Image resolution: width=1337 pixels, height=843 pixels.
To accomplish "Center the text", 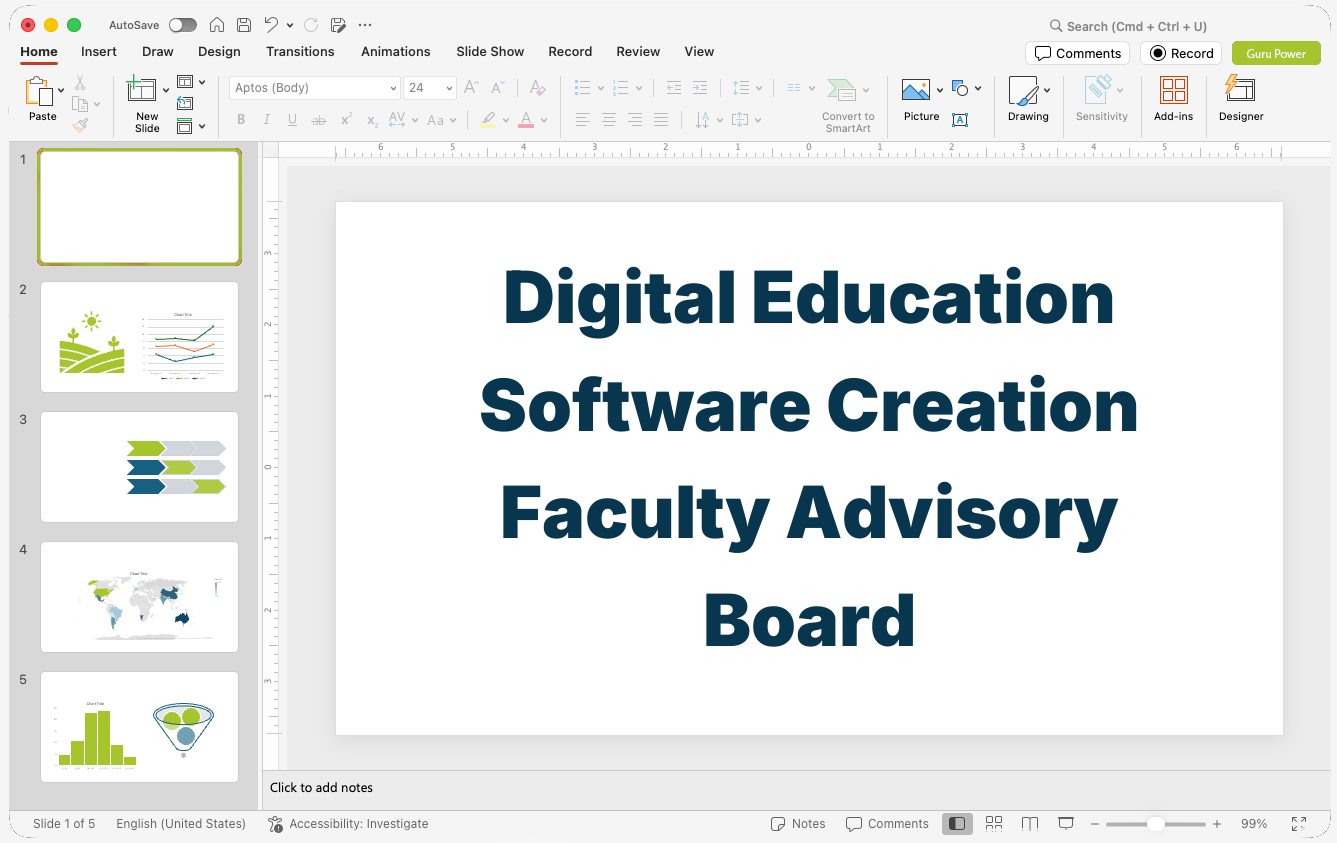I will pos(609,120).
